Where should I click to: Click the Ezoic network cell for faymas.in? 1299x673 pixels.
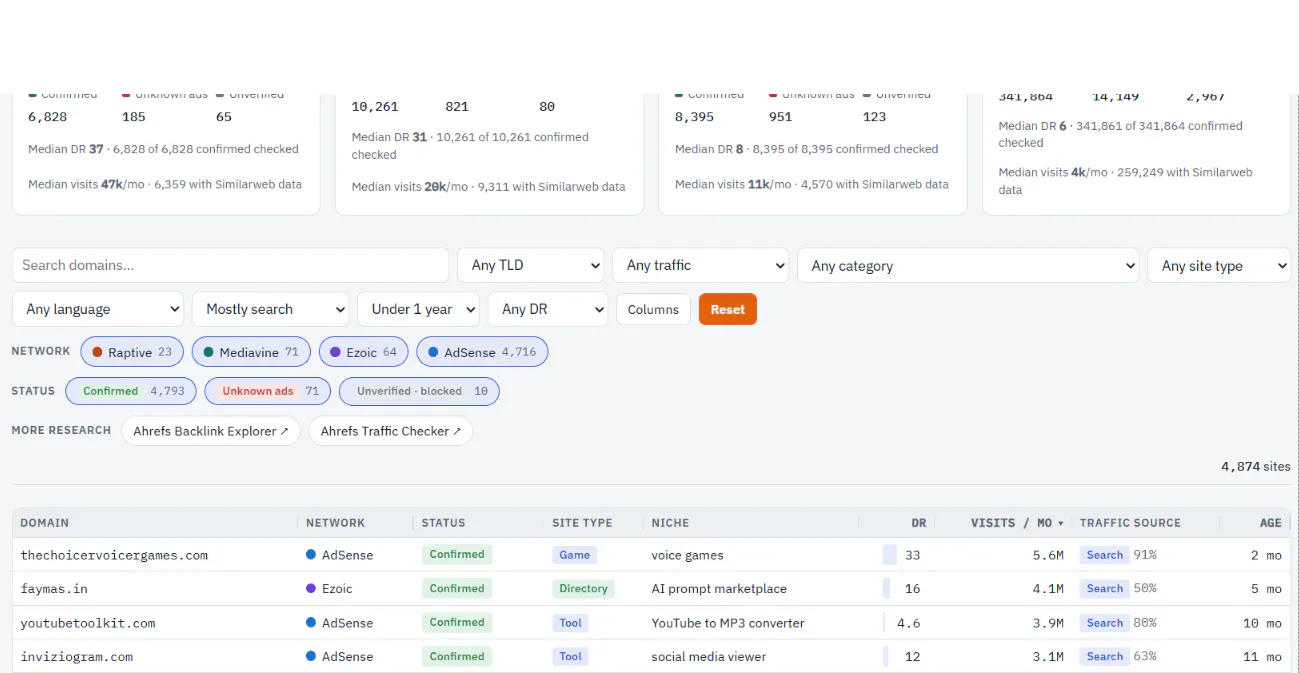click(x=329, y=589)
